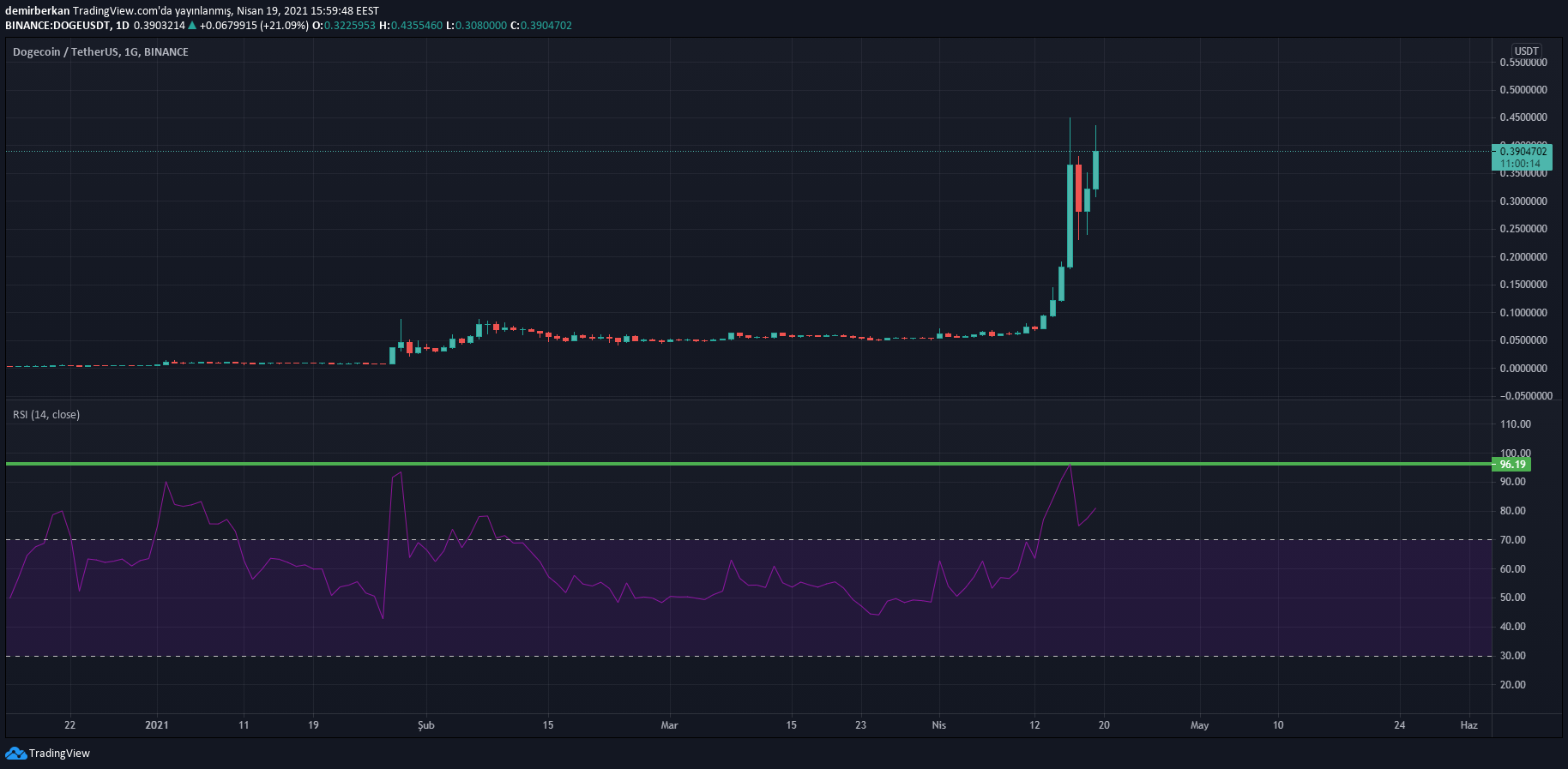
Task: Open the USDT currency selector on price axis
Action: click(x=1526, y=51)
